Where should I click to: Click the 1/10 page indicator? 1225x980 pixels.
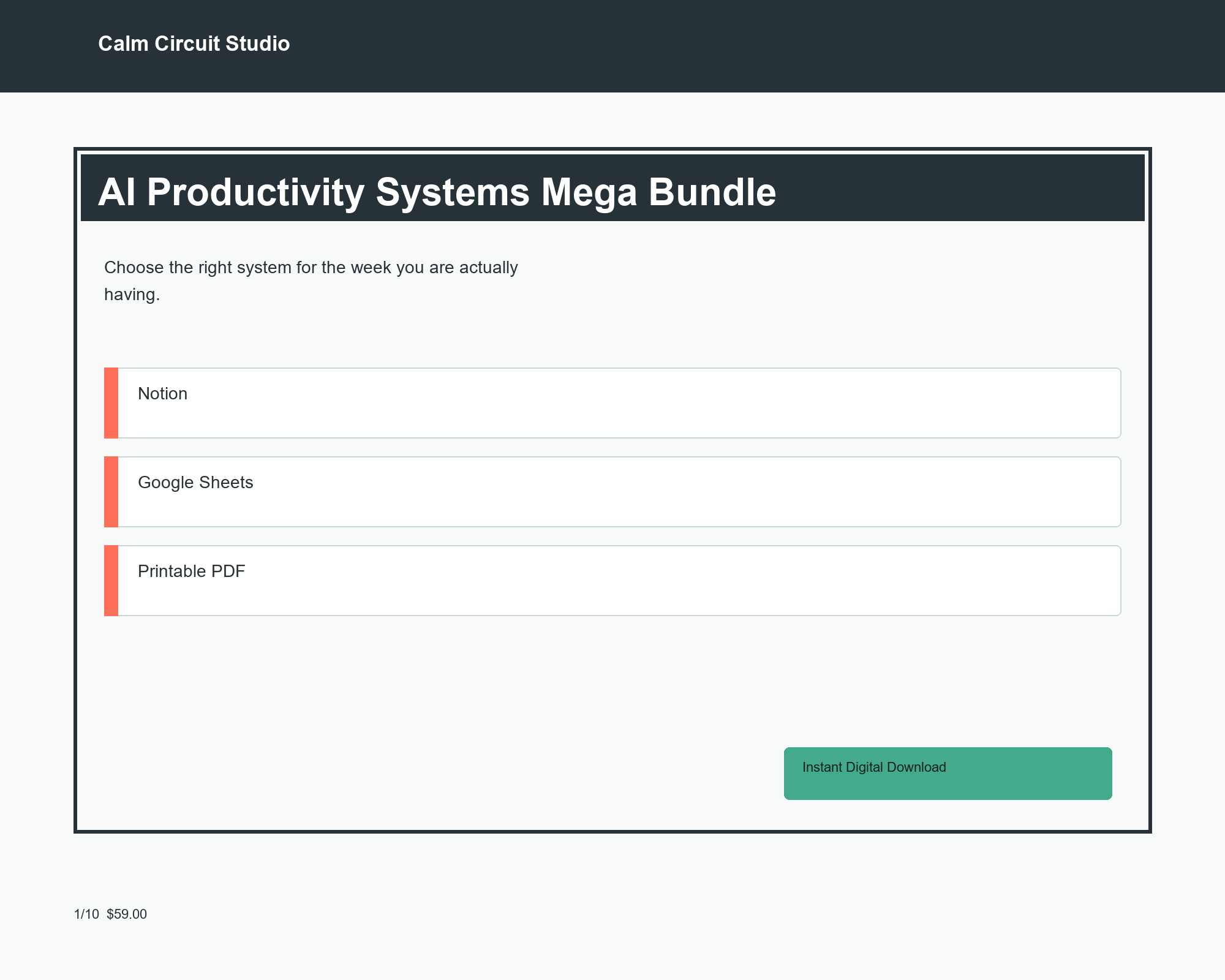coord(85,914)
